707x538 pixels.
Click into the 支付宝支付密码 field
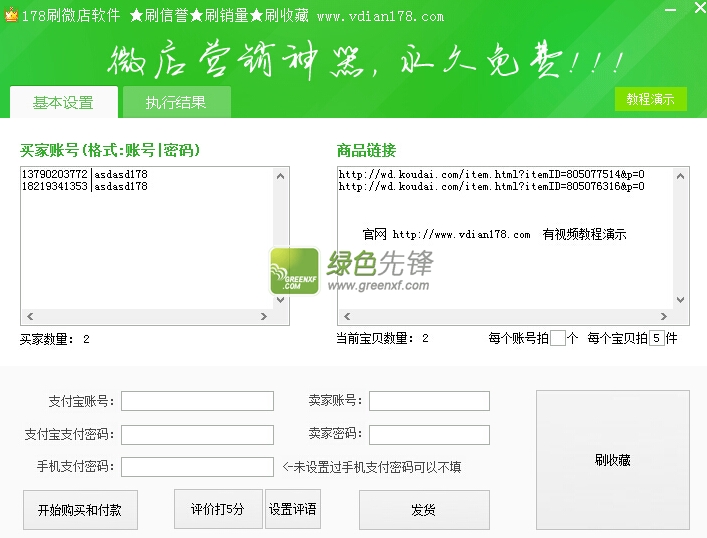tap(197, 435)
